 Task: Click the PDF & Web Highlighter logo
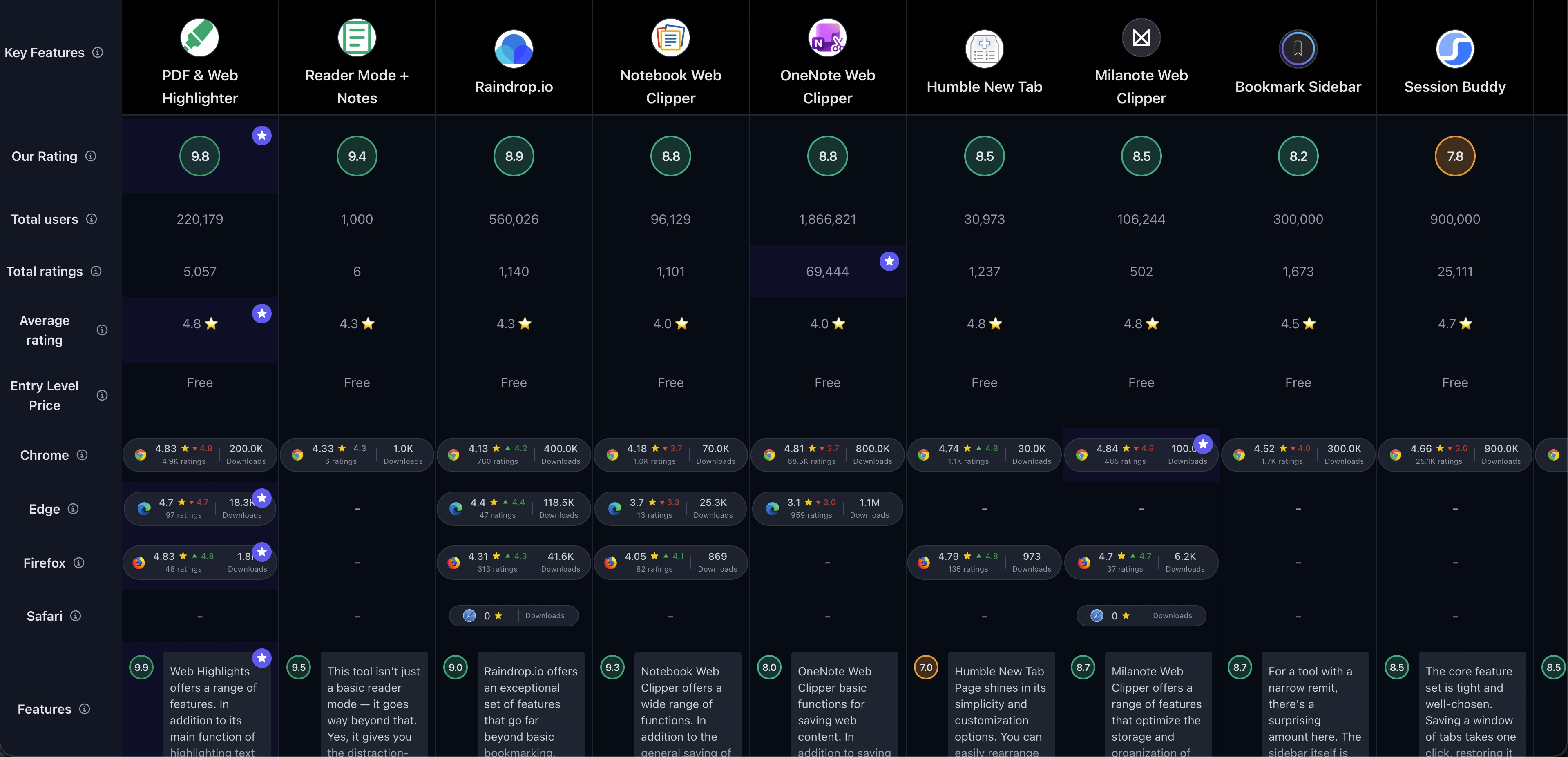[x=200, y=37]
